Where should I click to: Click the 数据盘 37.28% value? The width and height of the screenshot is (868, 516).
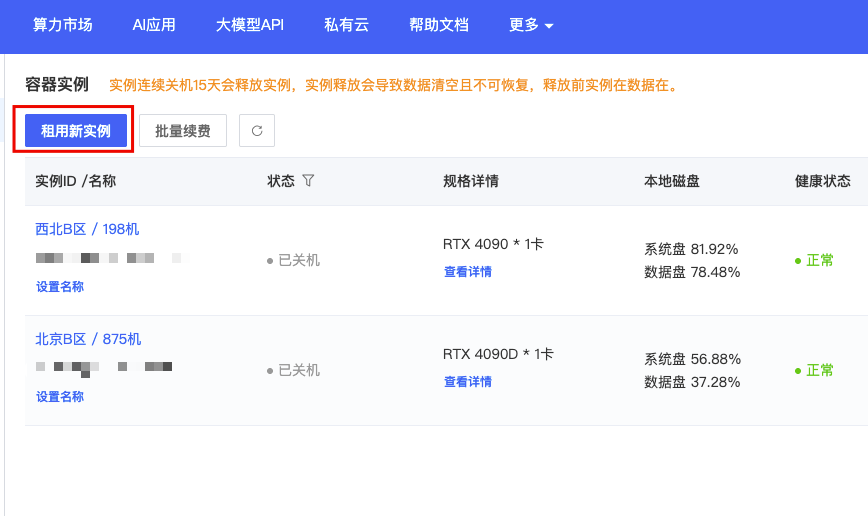point(692,383)
